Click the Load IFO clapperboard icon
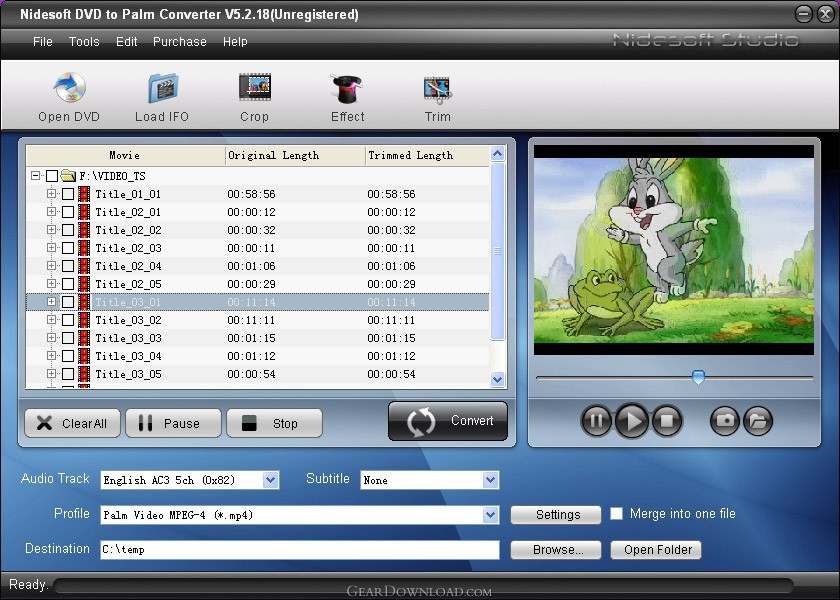Viewport: 840px width, 600px height. (163, 88)
